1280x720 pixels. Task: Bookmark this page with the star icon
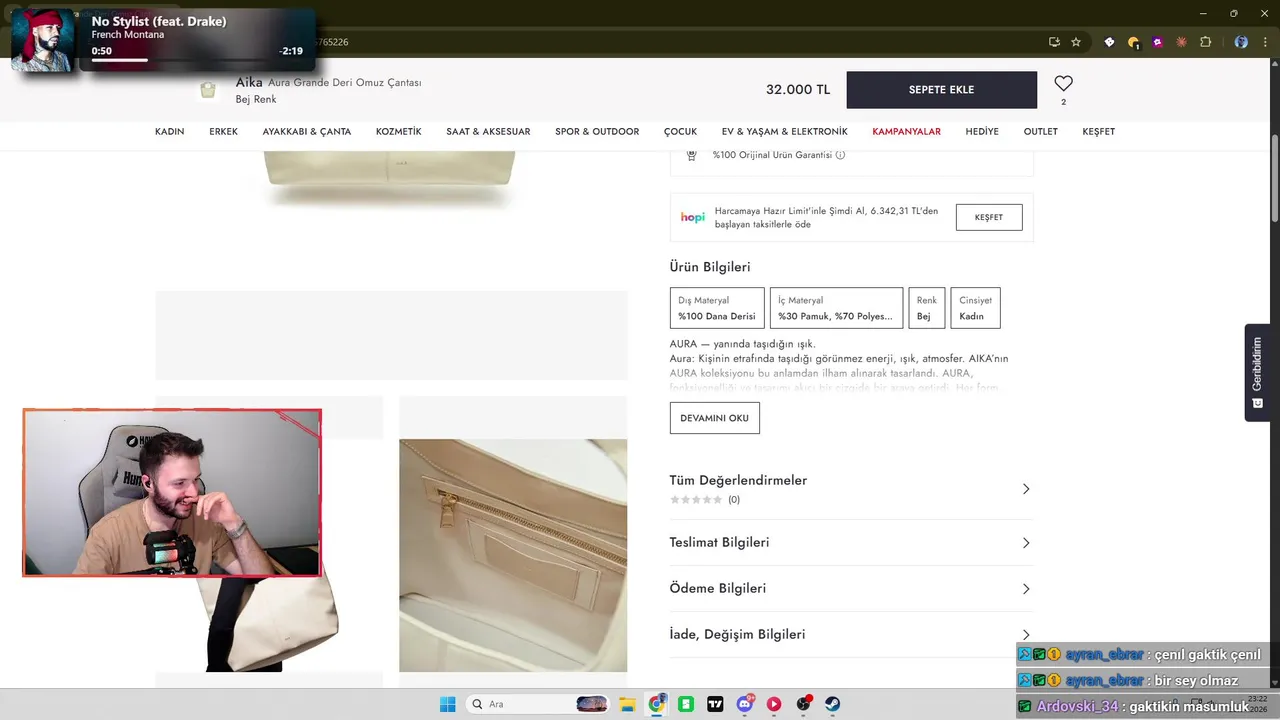click(x=1076, y=42)
